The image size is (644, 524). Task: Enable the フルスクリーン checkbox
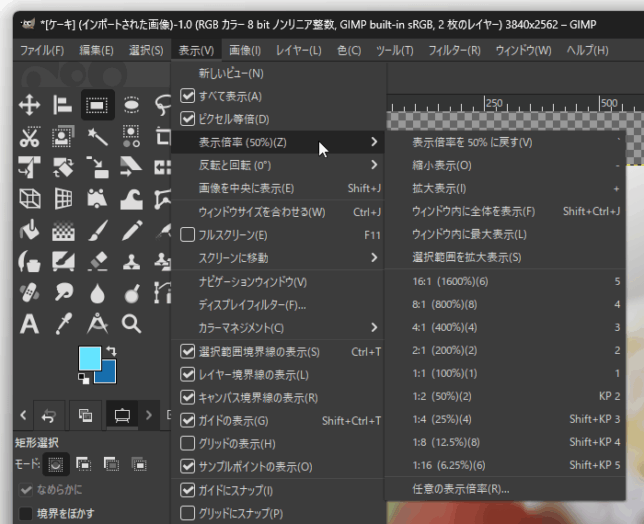click(188, 235)
